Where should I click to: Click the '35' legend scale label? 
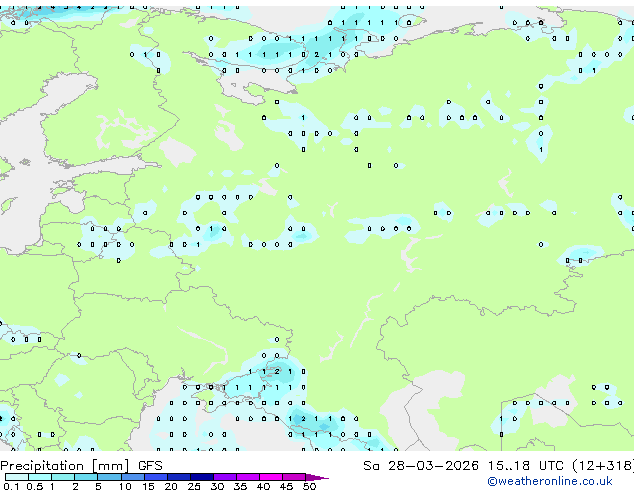pos(240,486)
